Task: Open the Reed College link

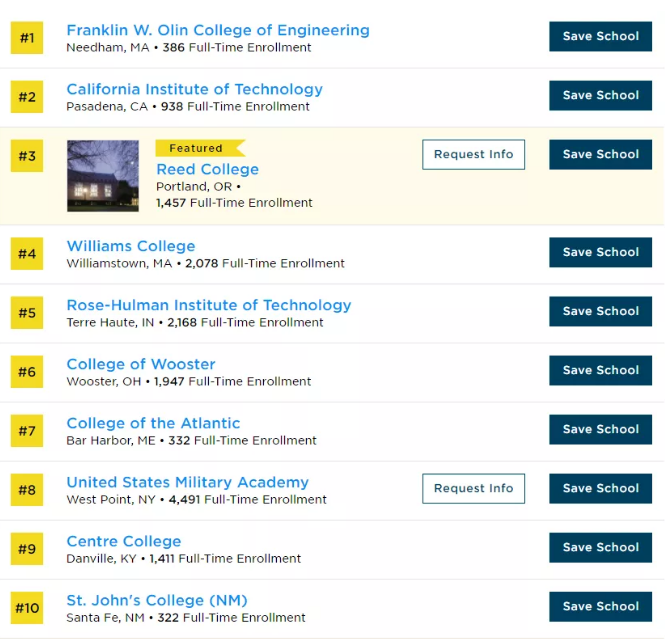Action: pos(207,169)
